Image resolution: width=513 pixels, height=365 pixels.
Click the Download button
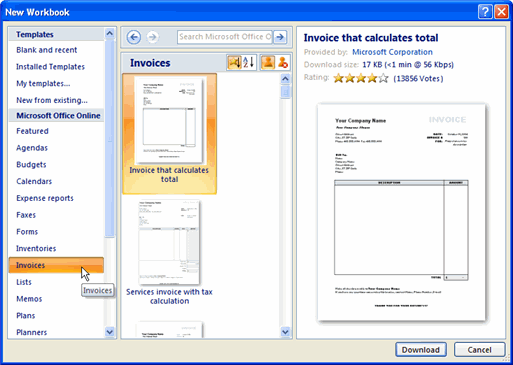(x=421, y=350)
